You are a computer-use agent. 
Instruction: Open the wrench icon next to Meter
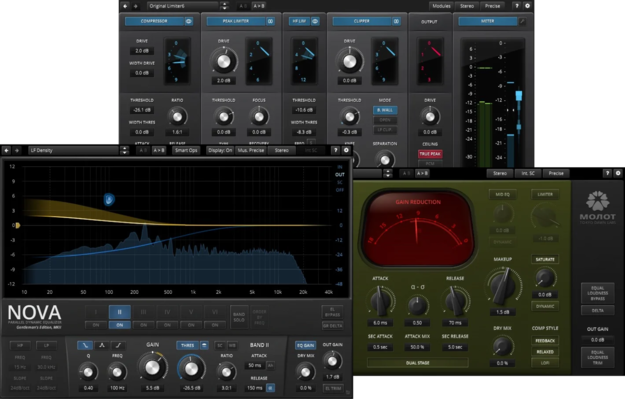click(522, 21)
